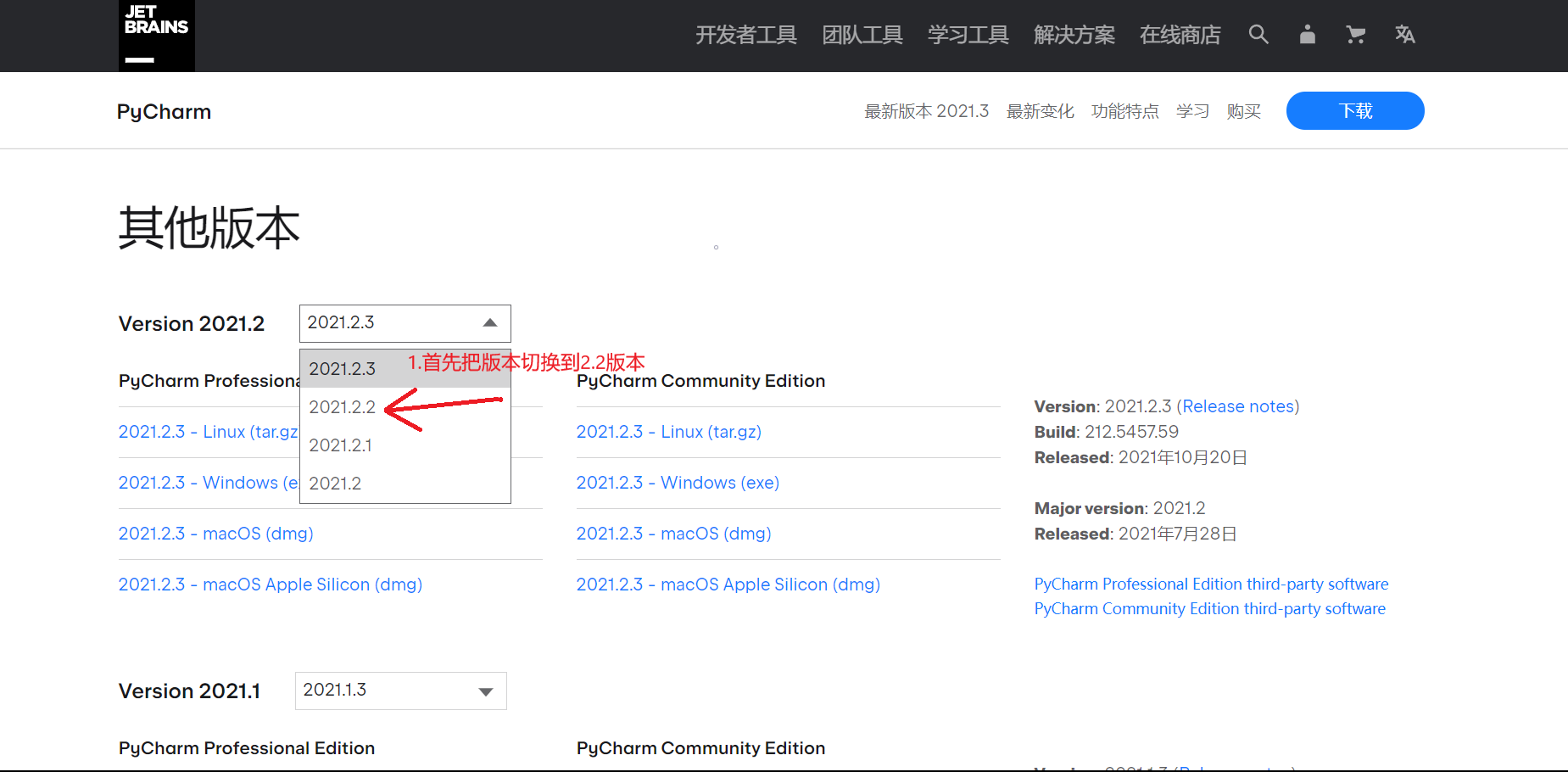
Task: Click the Released 2021年10月20日 text
Action: click(1141, 457)
